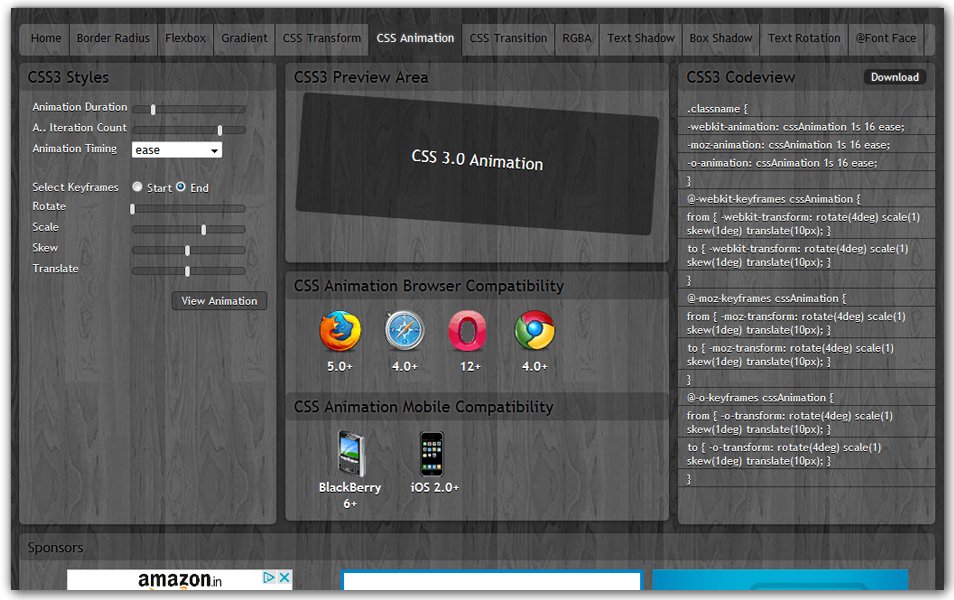The height and width of the screenshot is (600, 954).
Task: Click the Amazon.in sponsor logo
Action: pos(176,580)
